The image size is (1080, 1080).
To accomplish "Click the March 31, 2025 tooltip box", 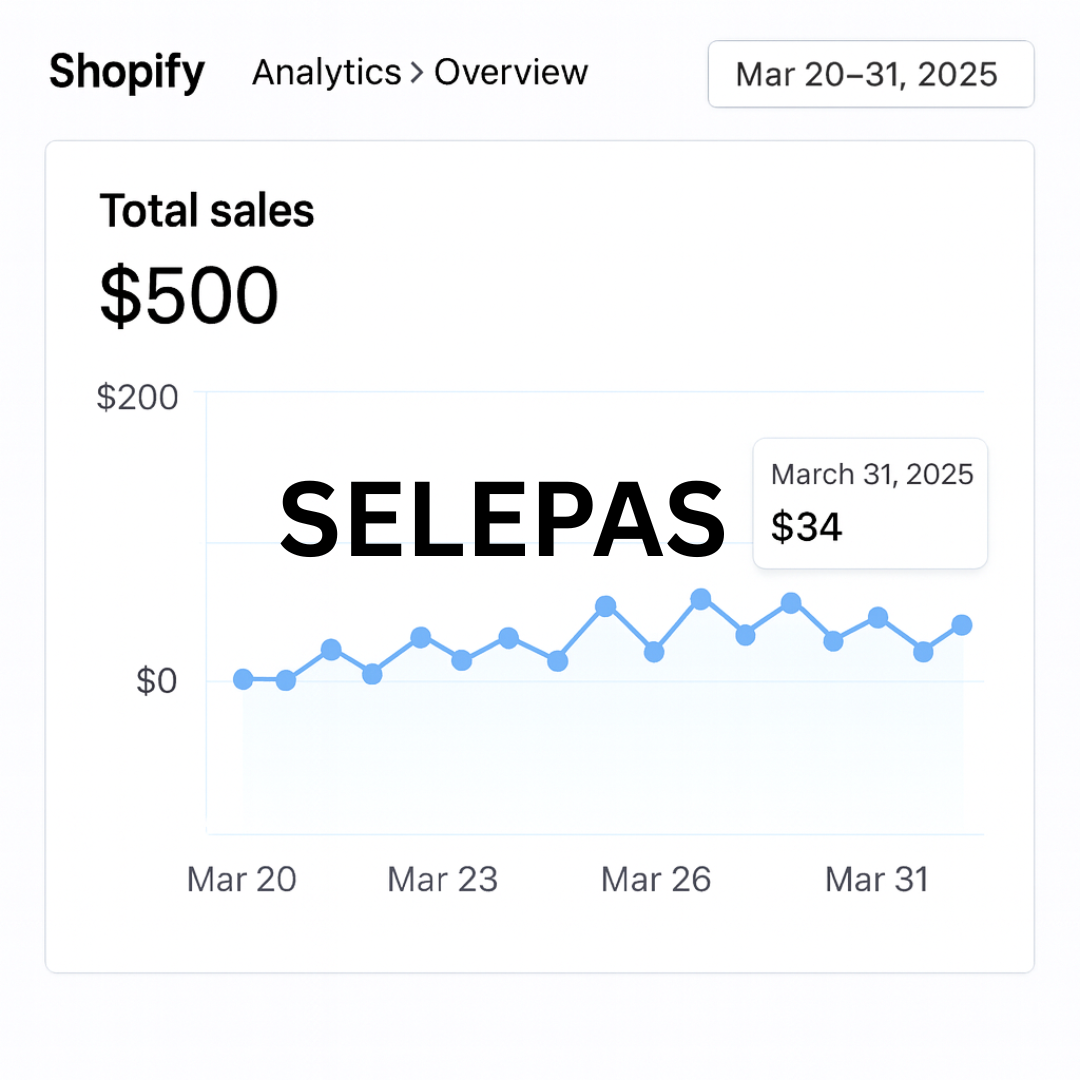I will (871, 503).
